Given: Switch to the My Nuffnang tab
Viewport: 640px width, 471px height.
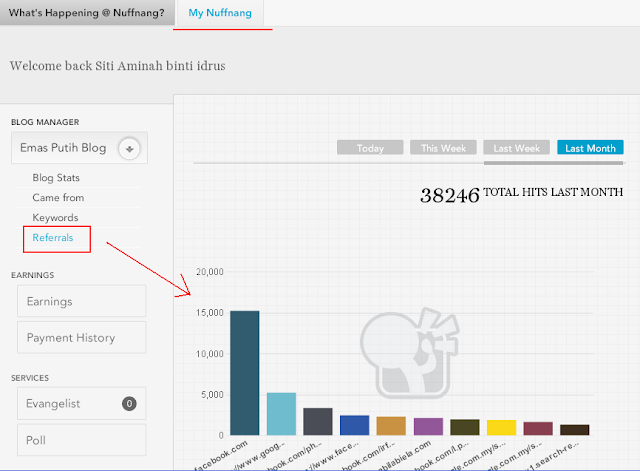Looking at the screenshot, I should (220, 13).
